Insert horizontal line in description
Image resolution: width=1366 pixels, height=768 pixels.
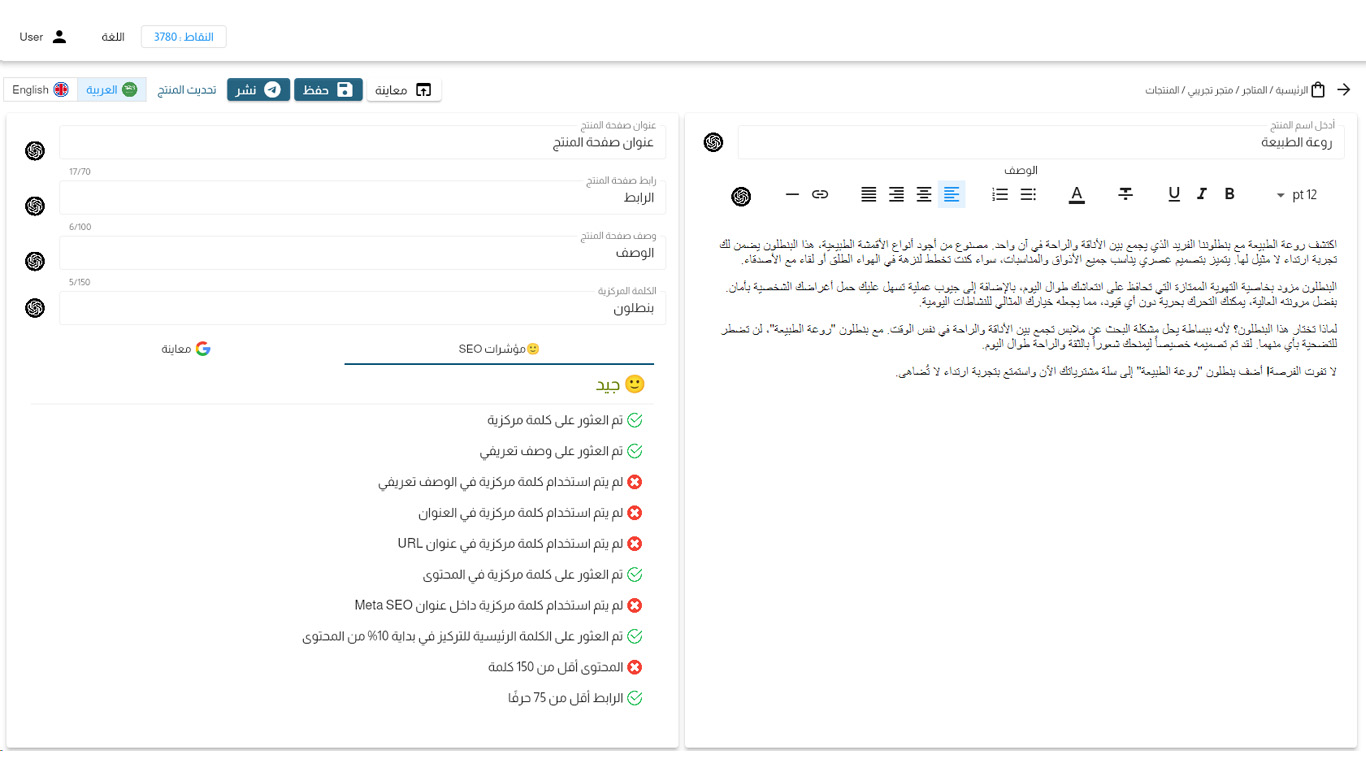coord(792,194)
